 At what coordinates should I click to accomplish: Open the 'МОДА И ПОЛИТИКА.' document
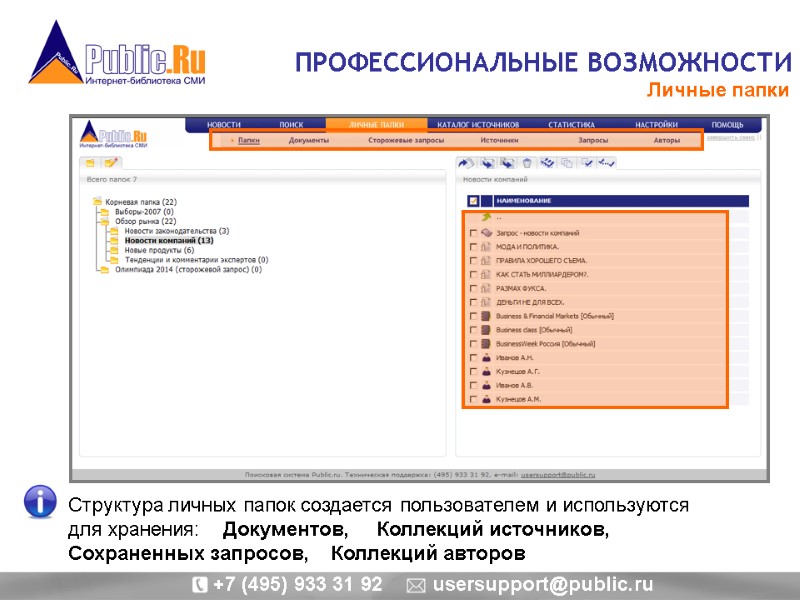528,246
